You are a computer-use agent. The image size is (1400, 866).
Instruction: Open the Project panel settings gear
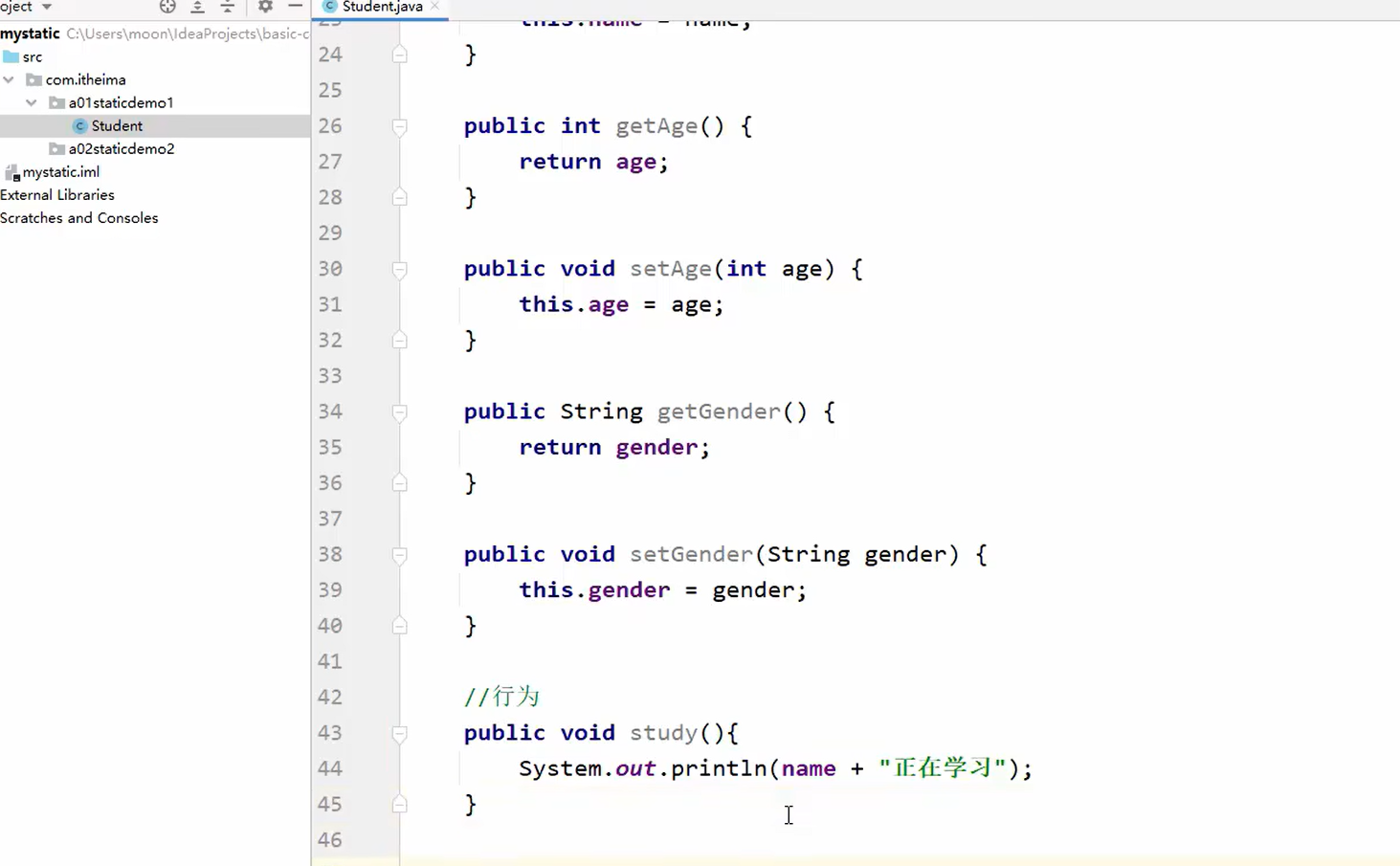tap(265, 7)
